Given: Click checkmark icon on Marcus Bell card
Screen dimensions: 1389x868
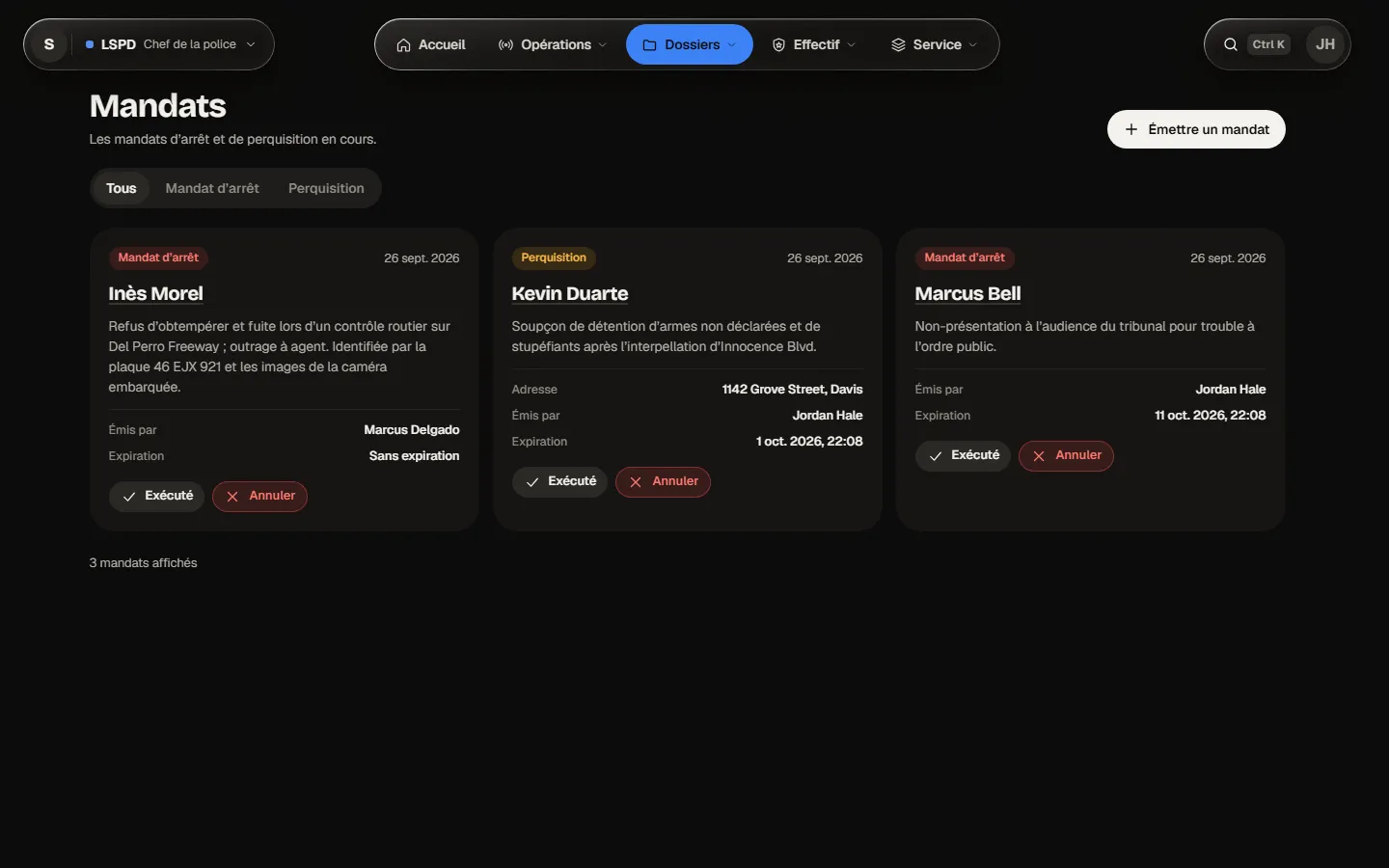Looking at the screenshot, I should click(936, 456).
